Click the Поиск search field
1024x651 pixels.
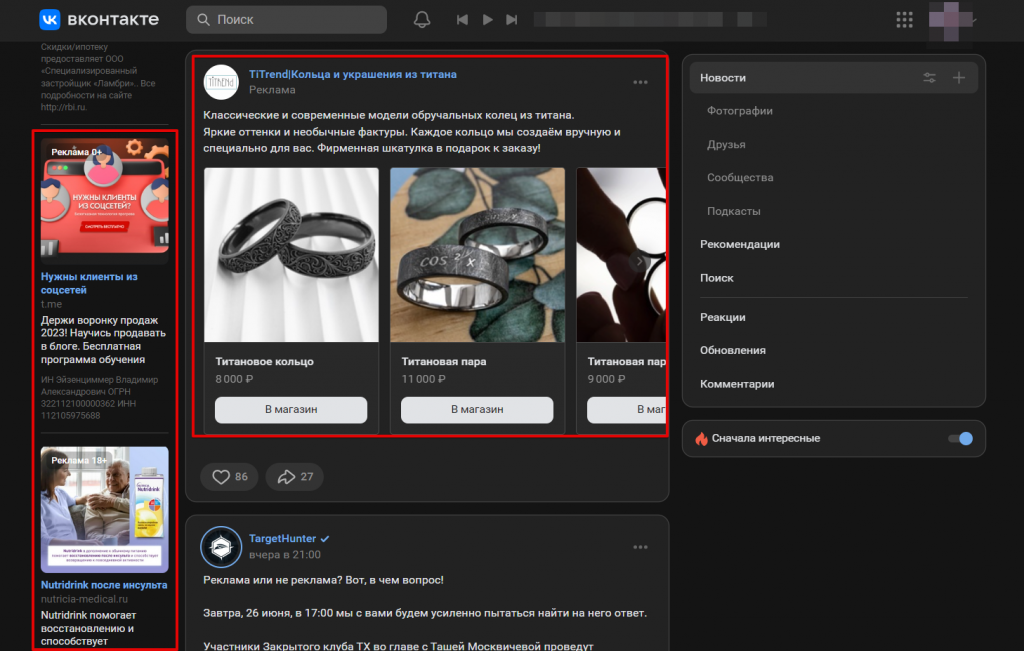[286, 20]
